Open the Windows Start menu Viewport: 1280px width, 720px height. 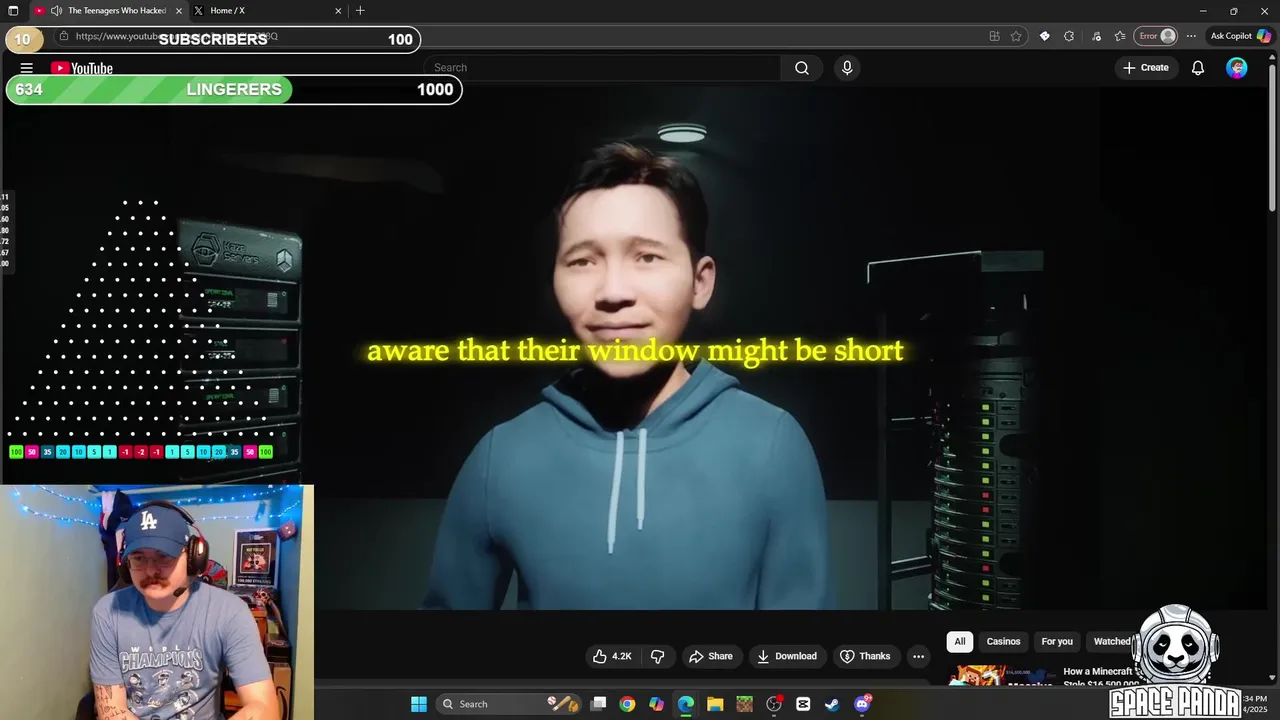tap(419, 704)
